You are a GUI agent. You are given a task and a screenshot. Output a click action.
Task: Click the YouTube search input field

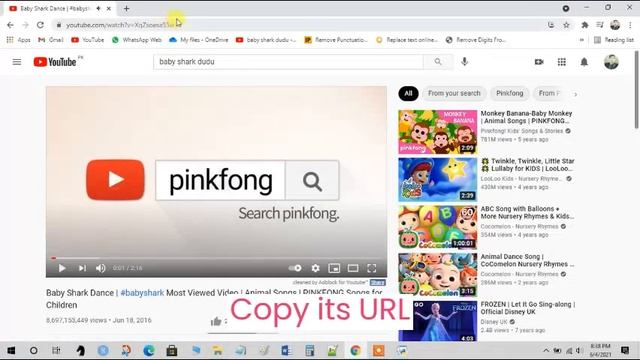coord(288,62)
